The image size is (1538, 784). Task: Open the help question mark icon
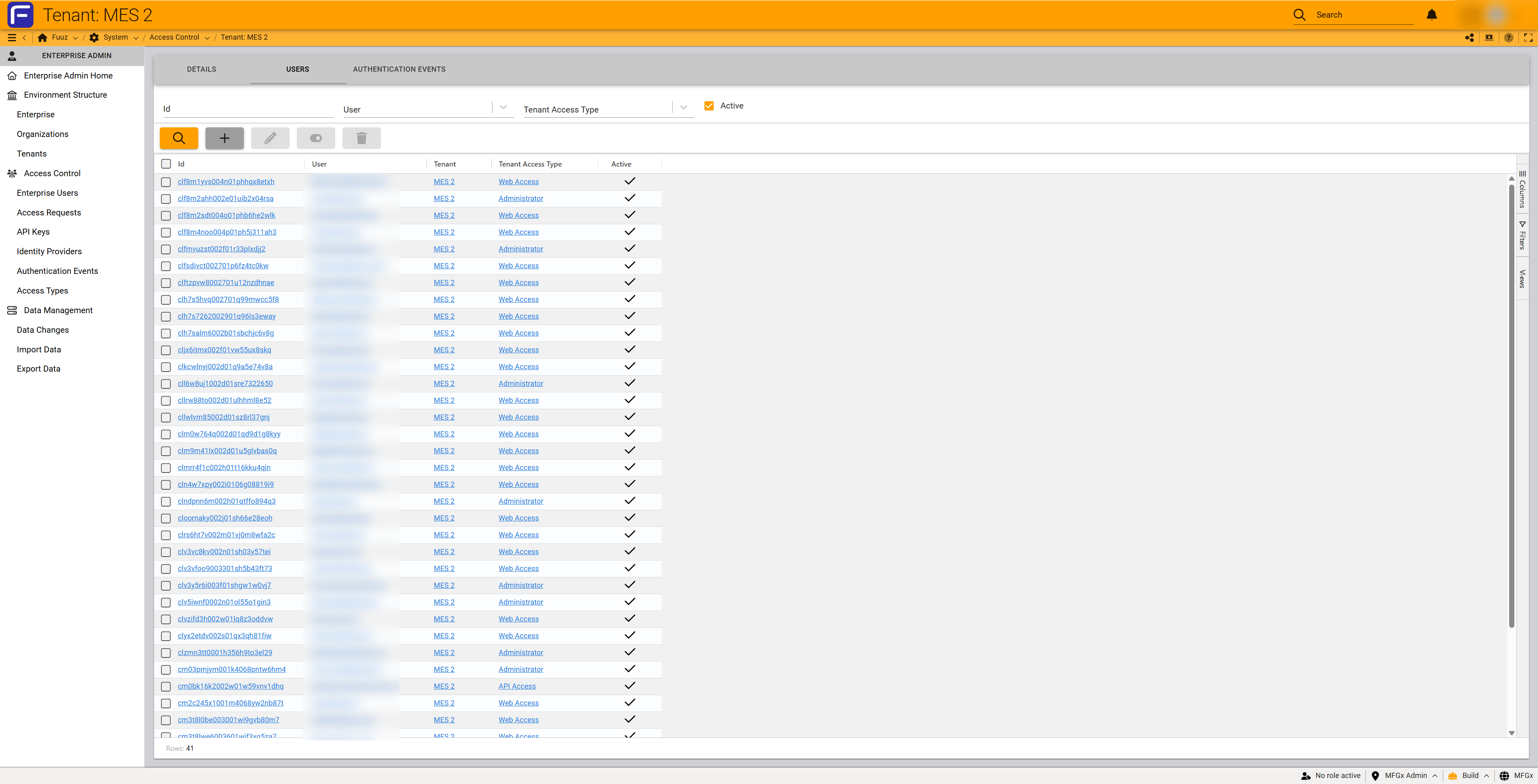click(x=1509, y=38)
